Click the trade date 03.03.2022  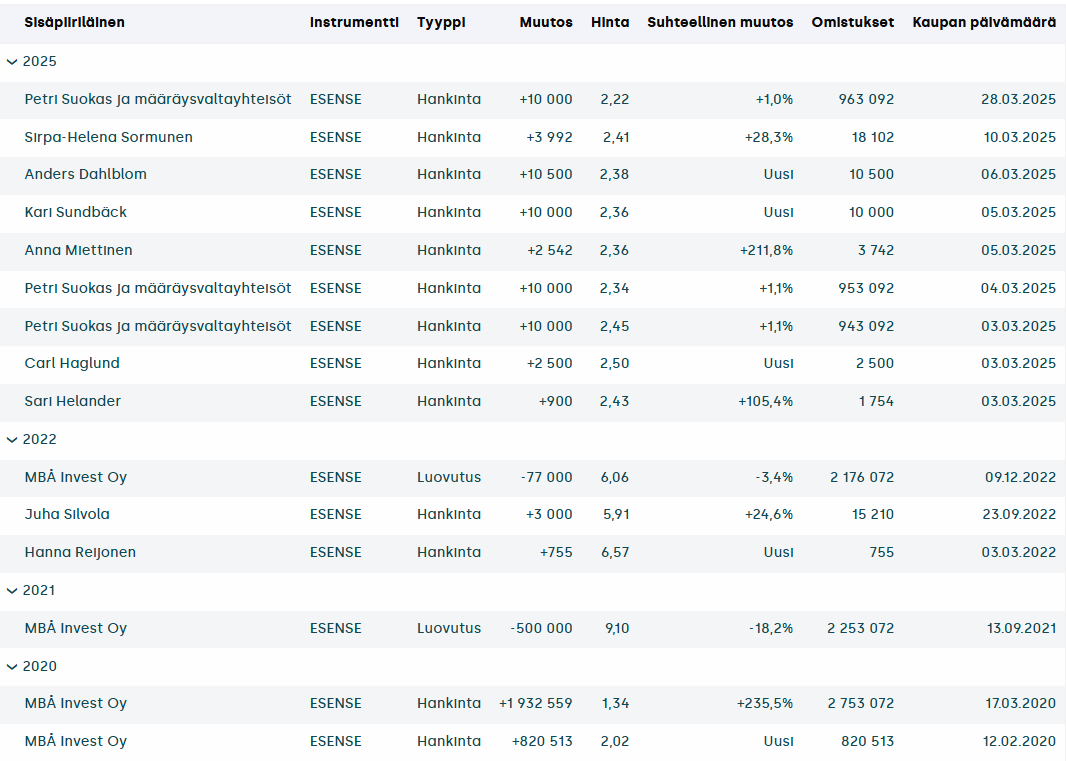(1018, 552)
